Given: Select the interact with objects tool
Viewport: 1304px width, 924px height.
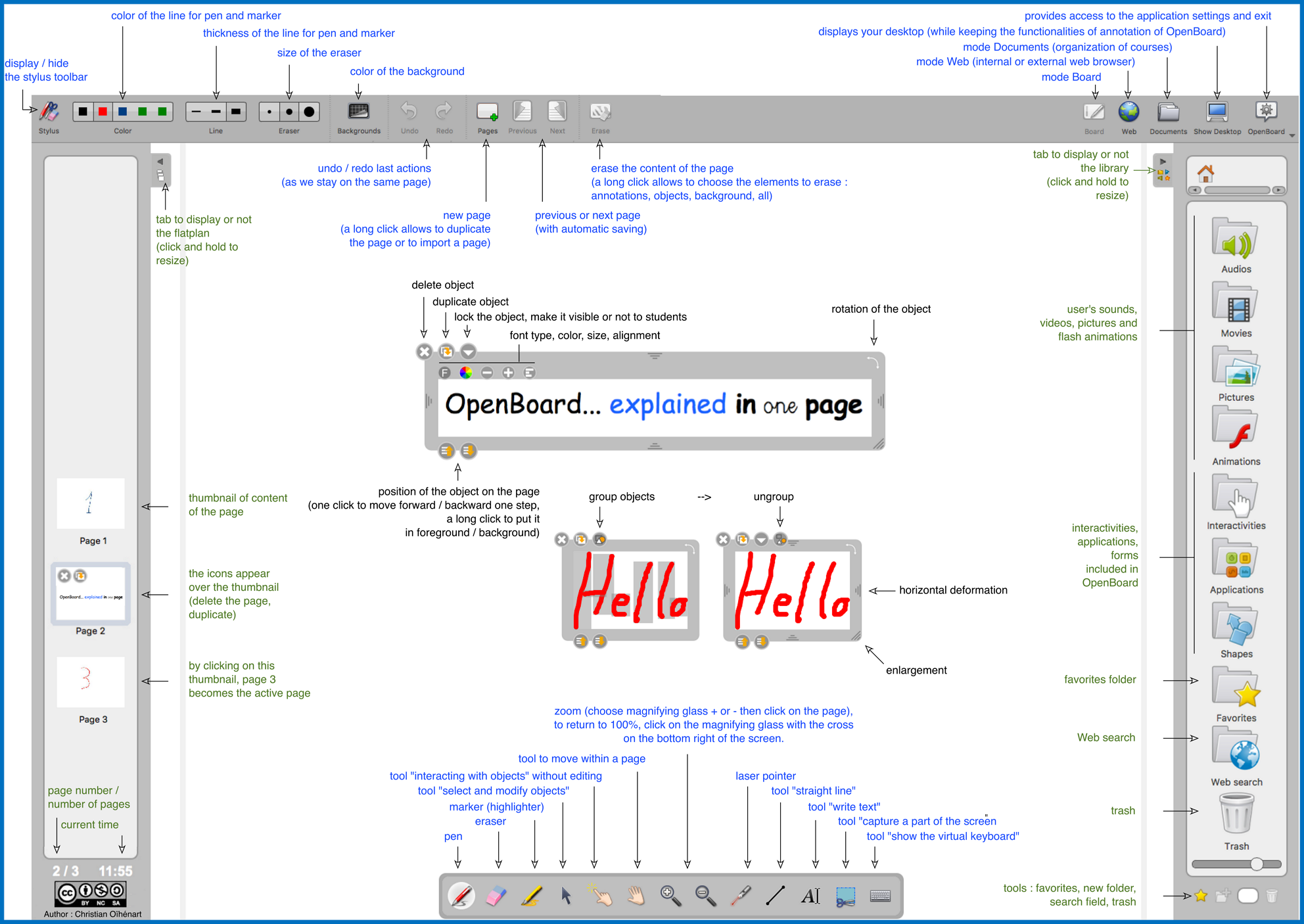Looking at the screenshot, I should pos(601,895).
